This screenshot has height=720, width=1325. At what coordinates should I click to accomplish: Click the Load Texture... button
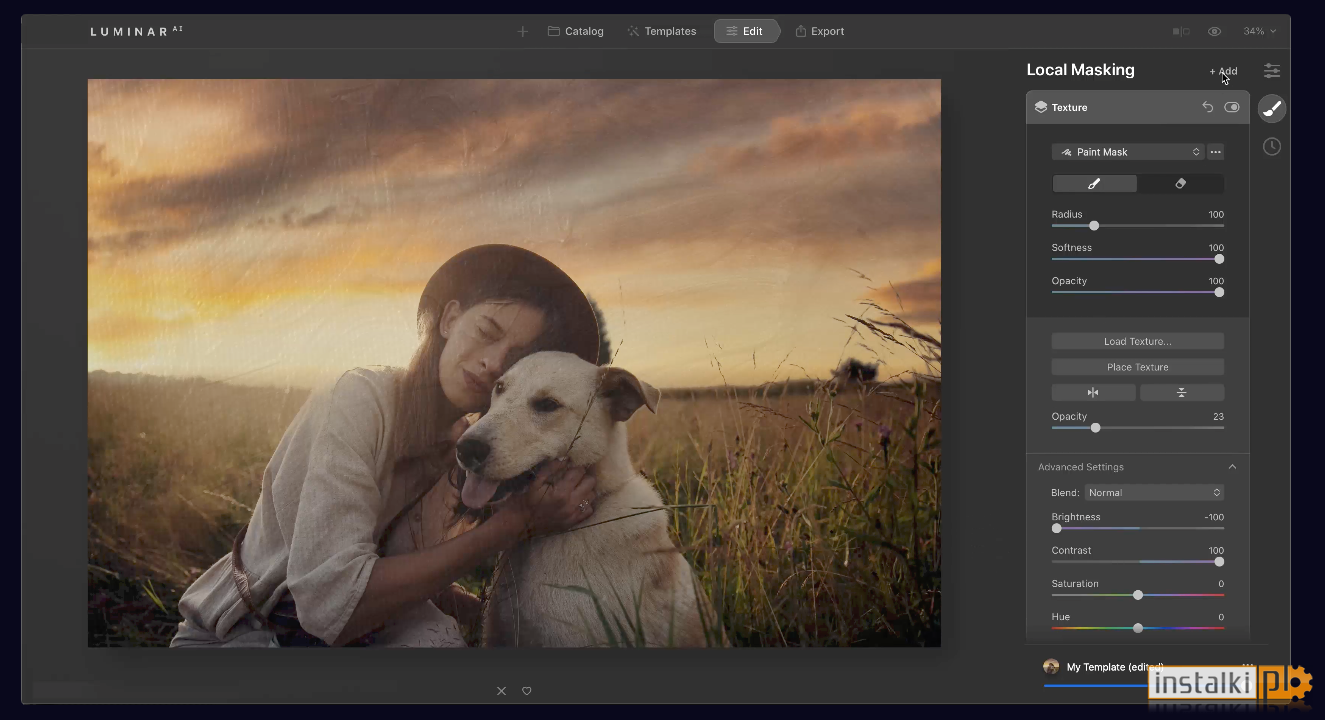tap(1138, 341)
